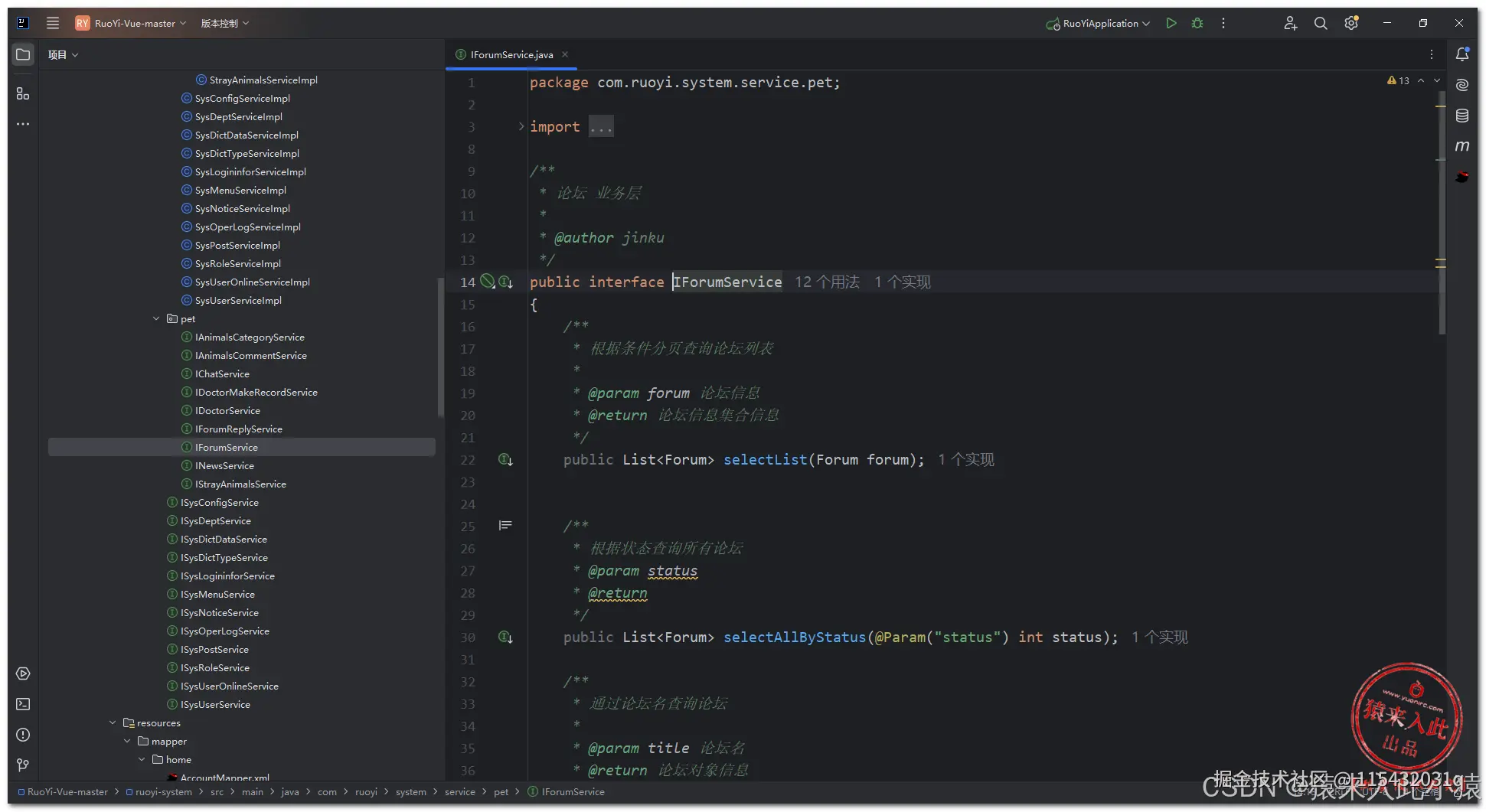Image resolution: width=1486 pixels, height=812 pixels.
Task: Click 1 个实现 hint beside selectAllByStatus
Action: pos(1160,638)
